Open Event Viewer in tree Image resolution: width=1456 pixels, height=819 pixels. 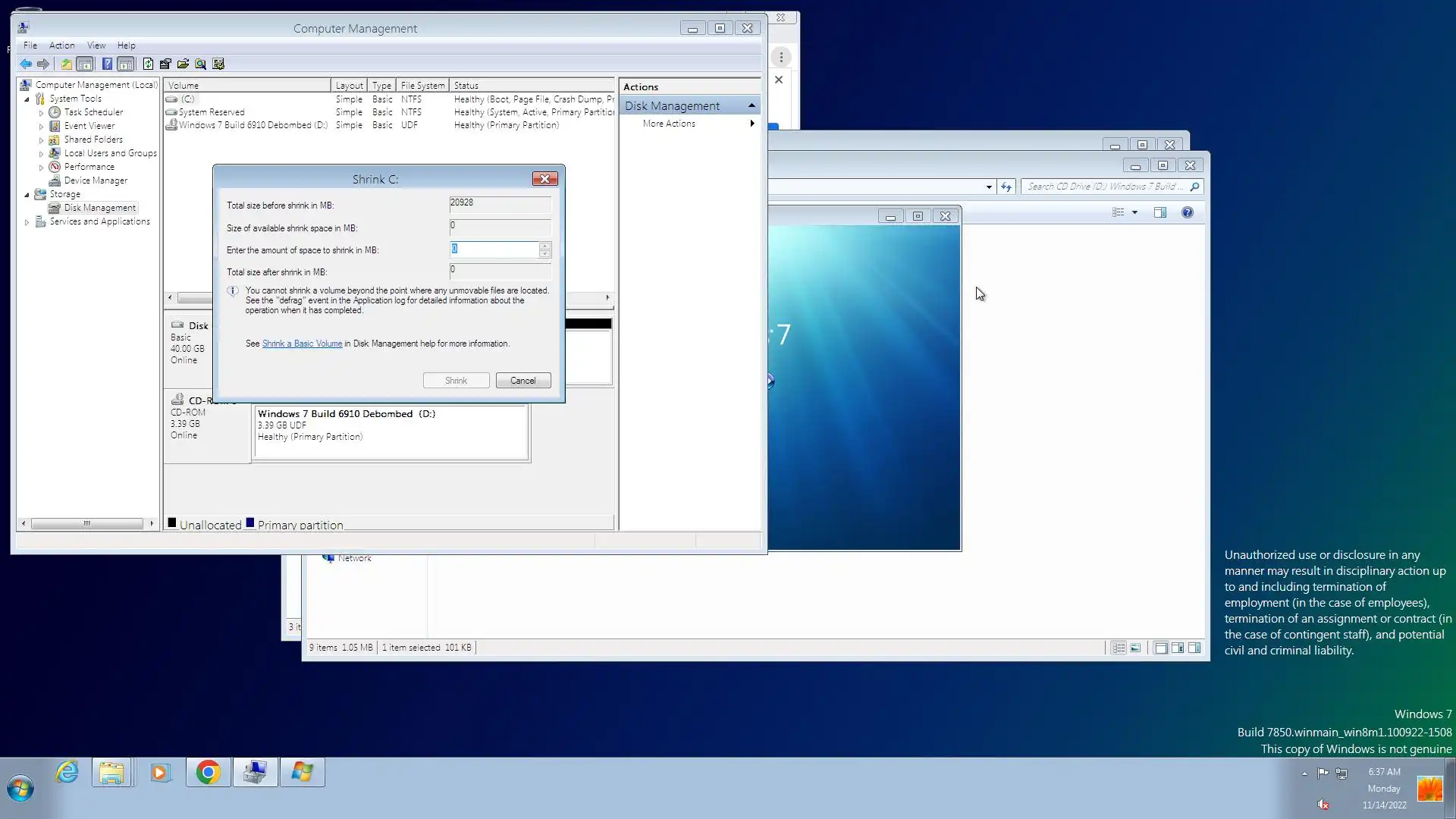89,126
